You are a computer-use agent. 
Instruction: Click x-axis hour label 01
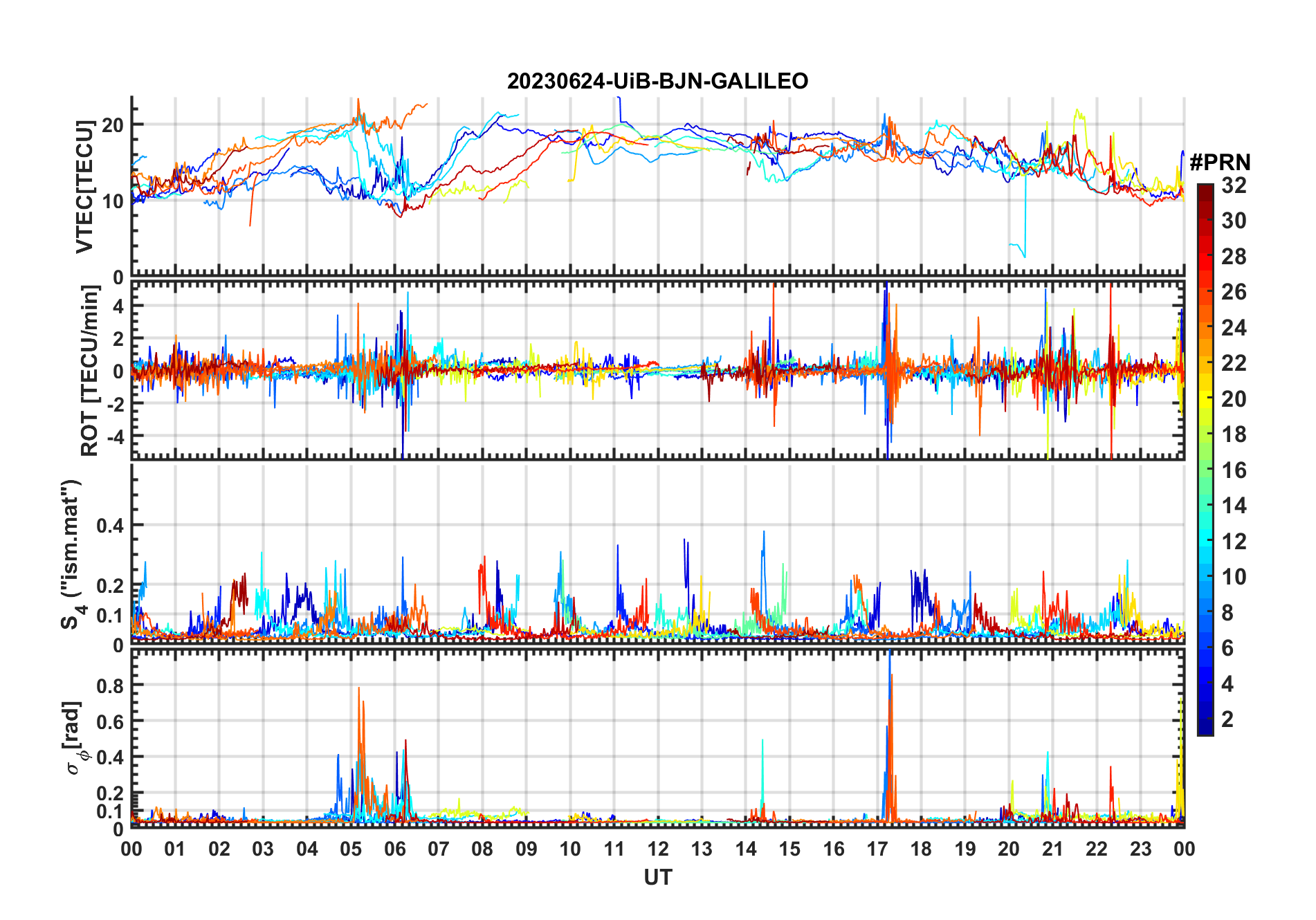pyautogui.click(x=175, y=849)
